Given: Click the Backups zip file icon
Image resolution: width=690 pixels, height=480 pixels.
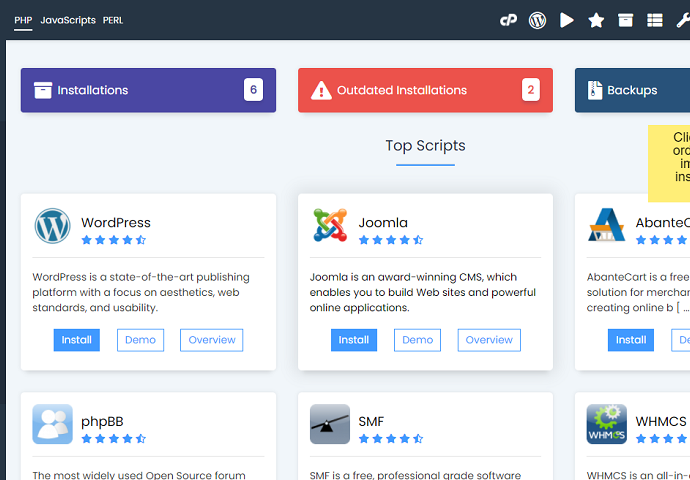Looking at the screenshot, I should [595, 90].
